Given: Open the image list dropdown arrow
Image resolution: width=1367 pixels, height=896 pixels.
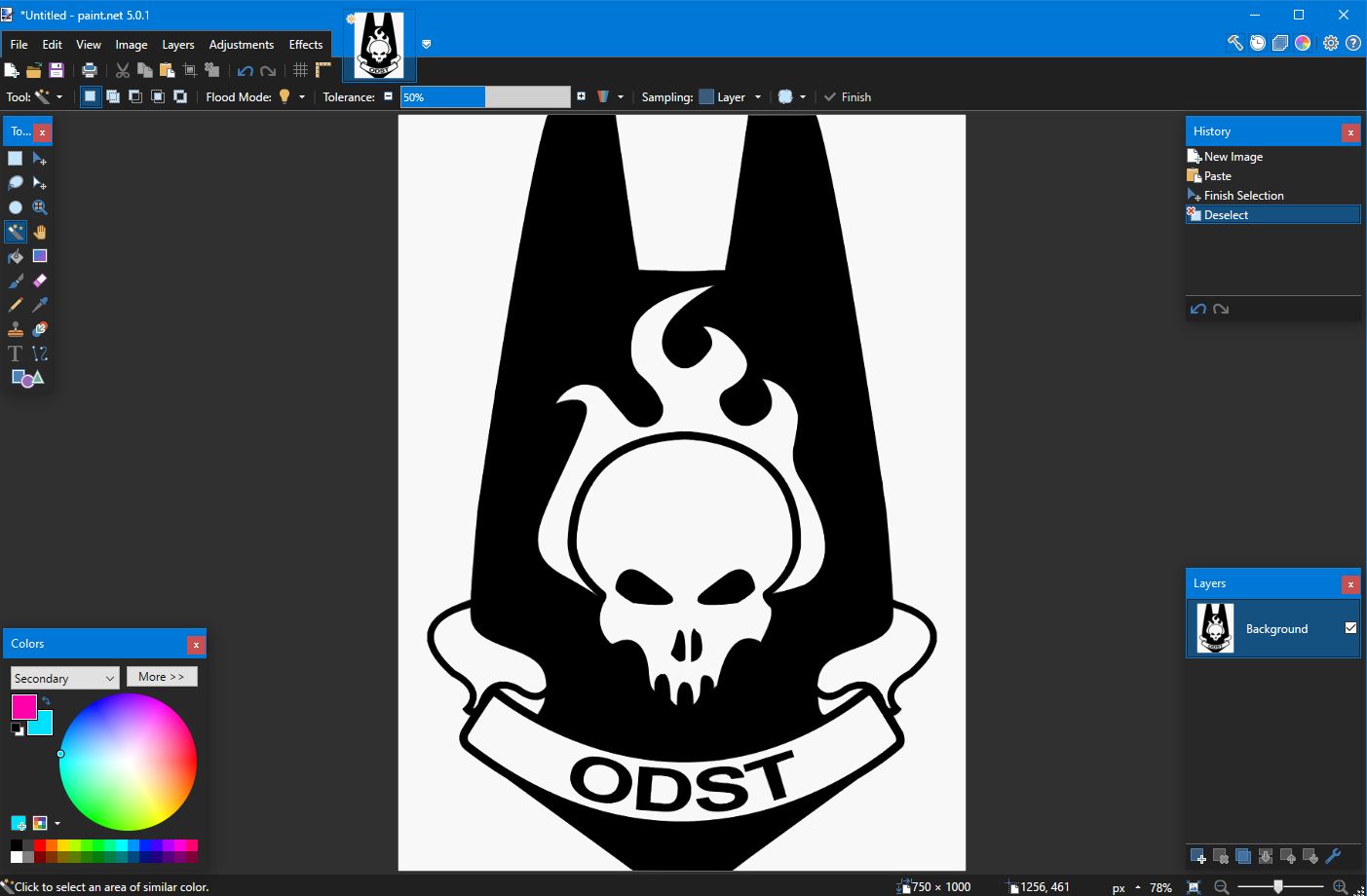Looking at the screenshot, I should tap(426, 44).
